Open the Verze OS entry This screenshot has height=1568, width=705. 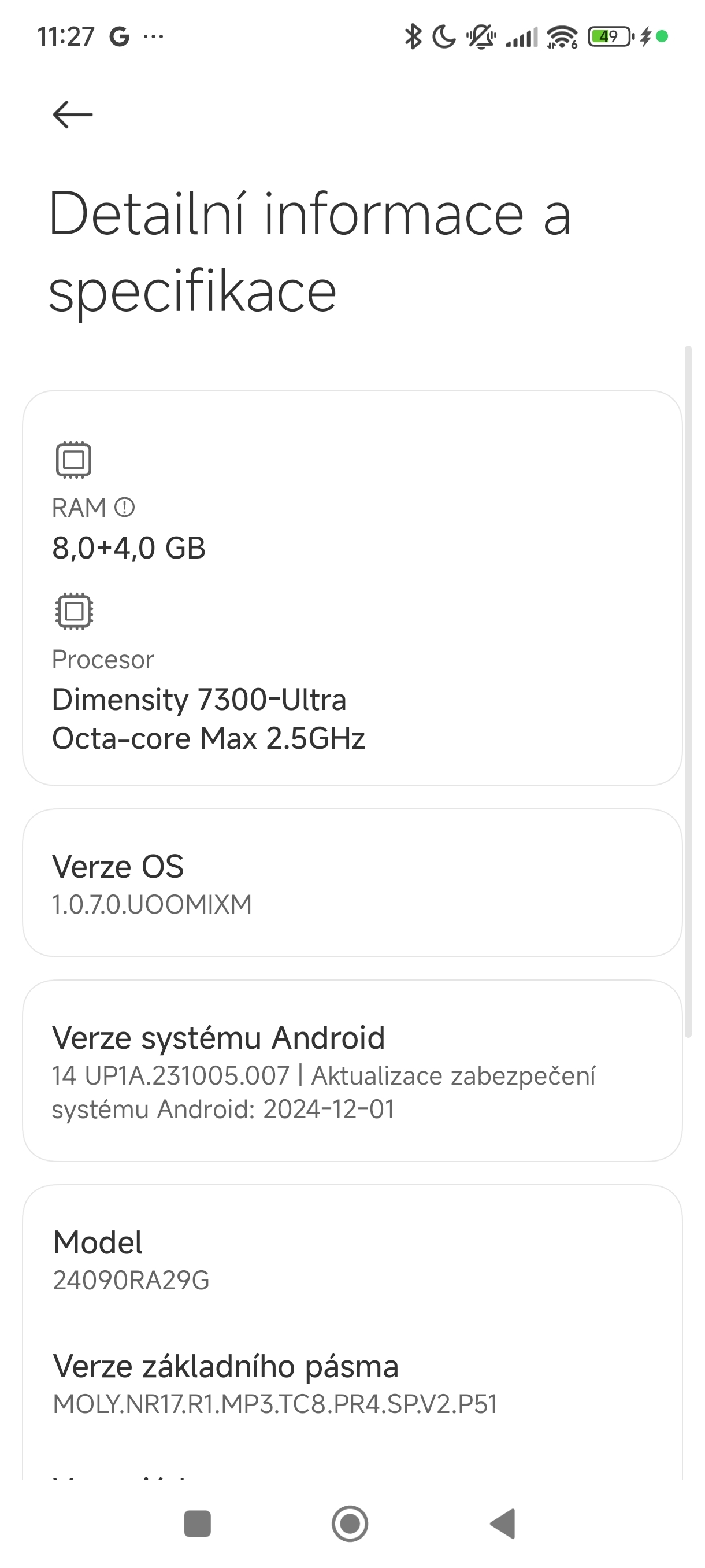click(x=351, y=883)
